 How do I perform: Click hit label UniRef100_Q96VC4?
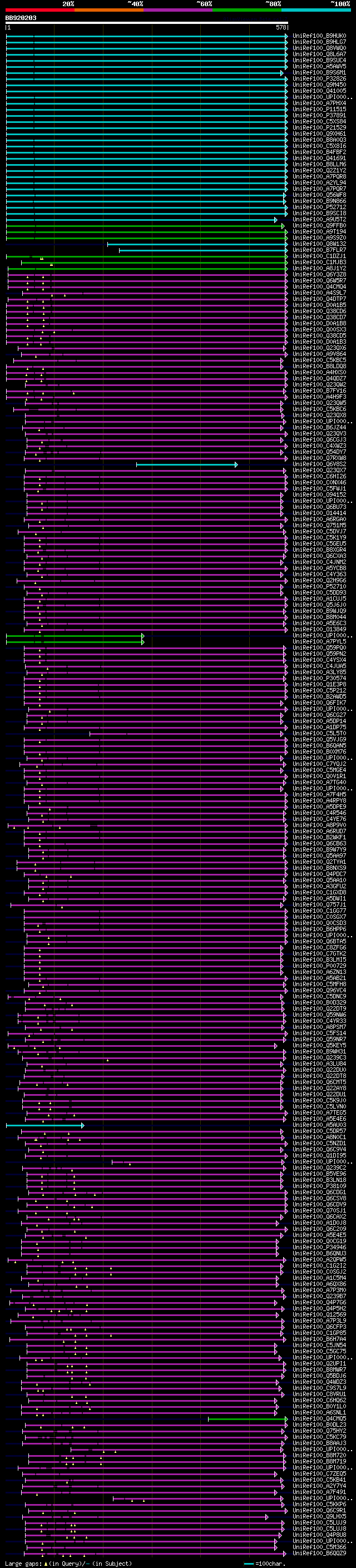319,991
